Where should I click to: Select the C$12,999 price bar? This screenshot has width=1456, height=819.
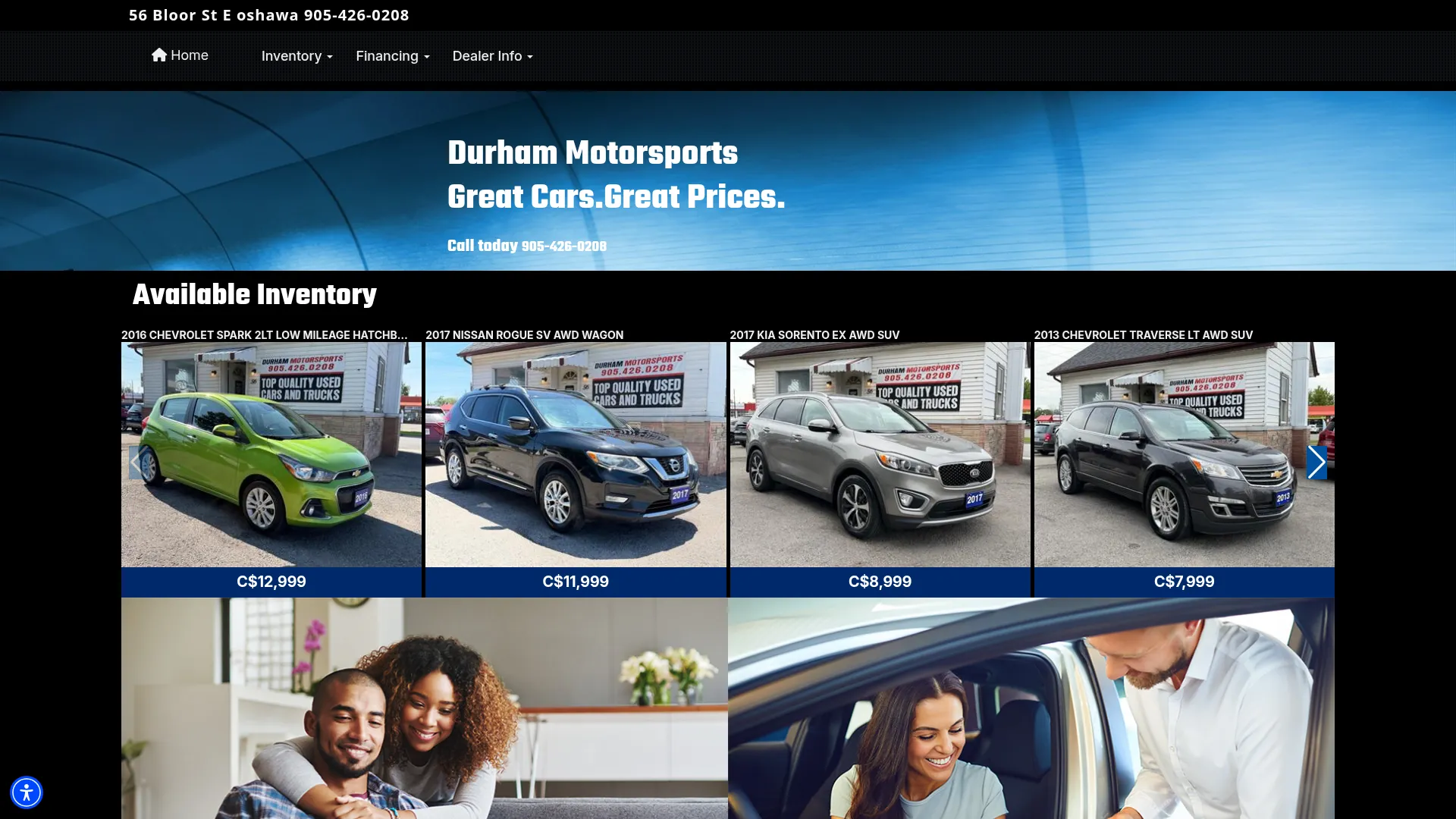click(x=271, y=582)
